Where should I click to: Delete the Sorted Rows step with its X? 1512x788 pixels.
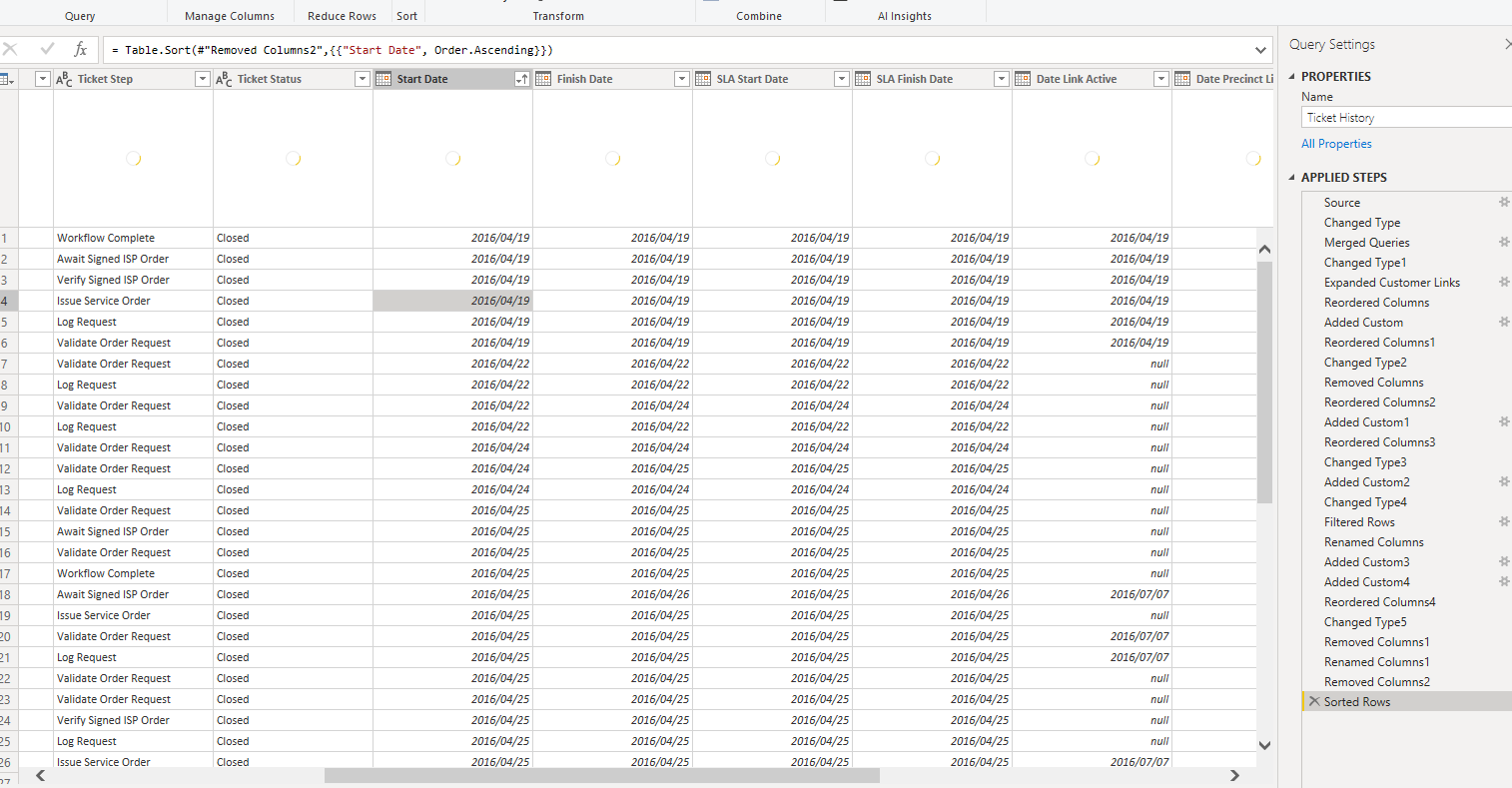click(1314, 701)
